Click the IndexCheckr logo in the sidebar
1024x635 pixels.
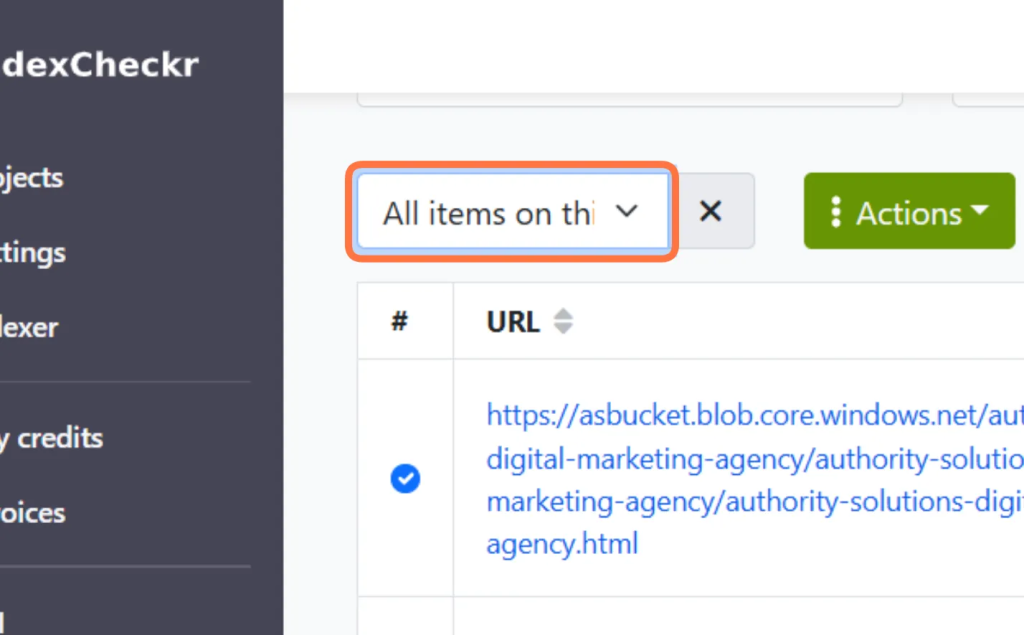pos(99,64)
